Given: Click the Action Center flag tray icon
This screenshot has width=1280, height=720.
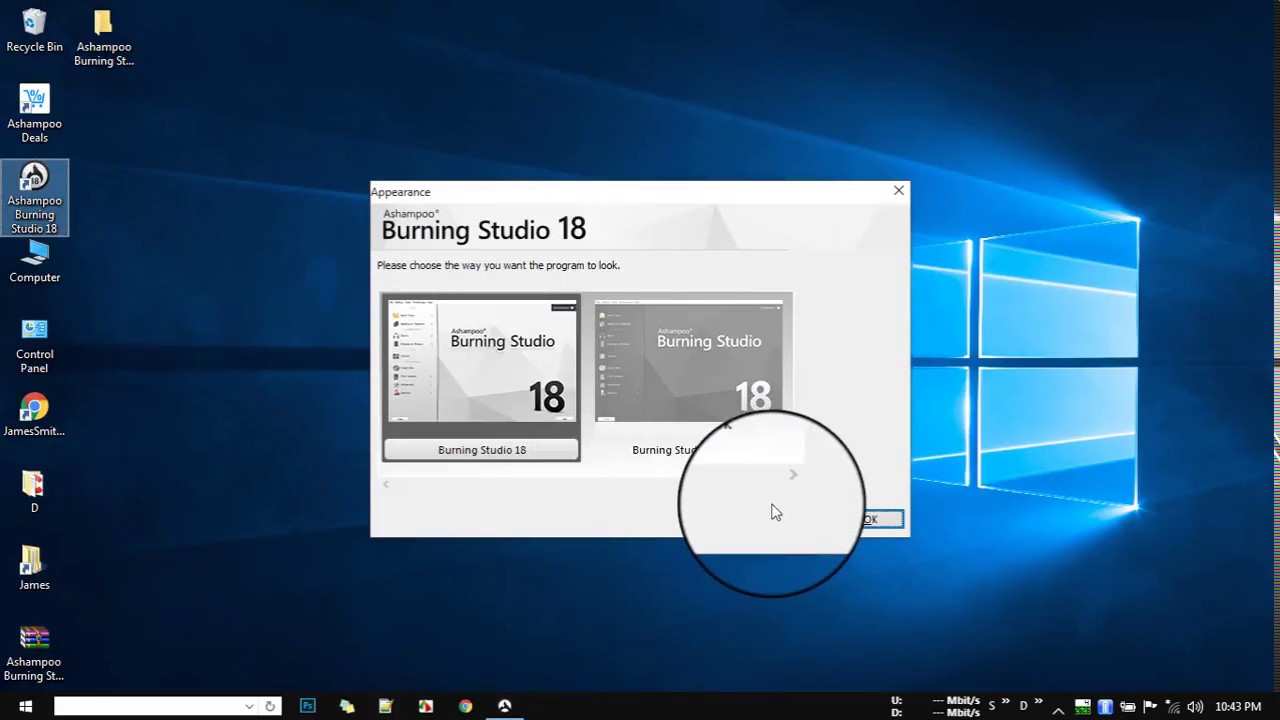Looking at the screenshot, I should [1150, 707].
